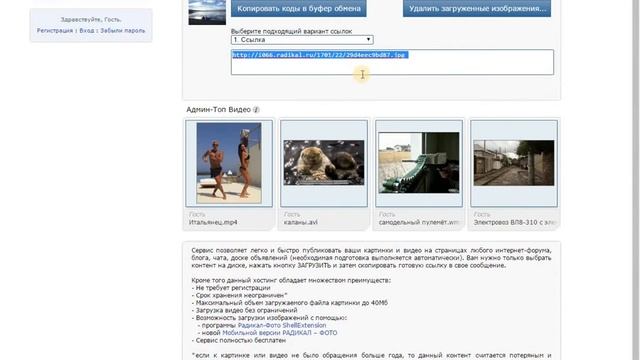Click the 'Забыли пароль' link

coord(122,31)
